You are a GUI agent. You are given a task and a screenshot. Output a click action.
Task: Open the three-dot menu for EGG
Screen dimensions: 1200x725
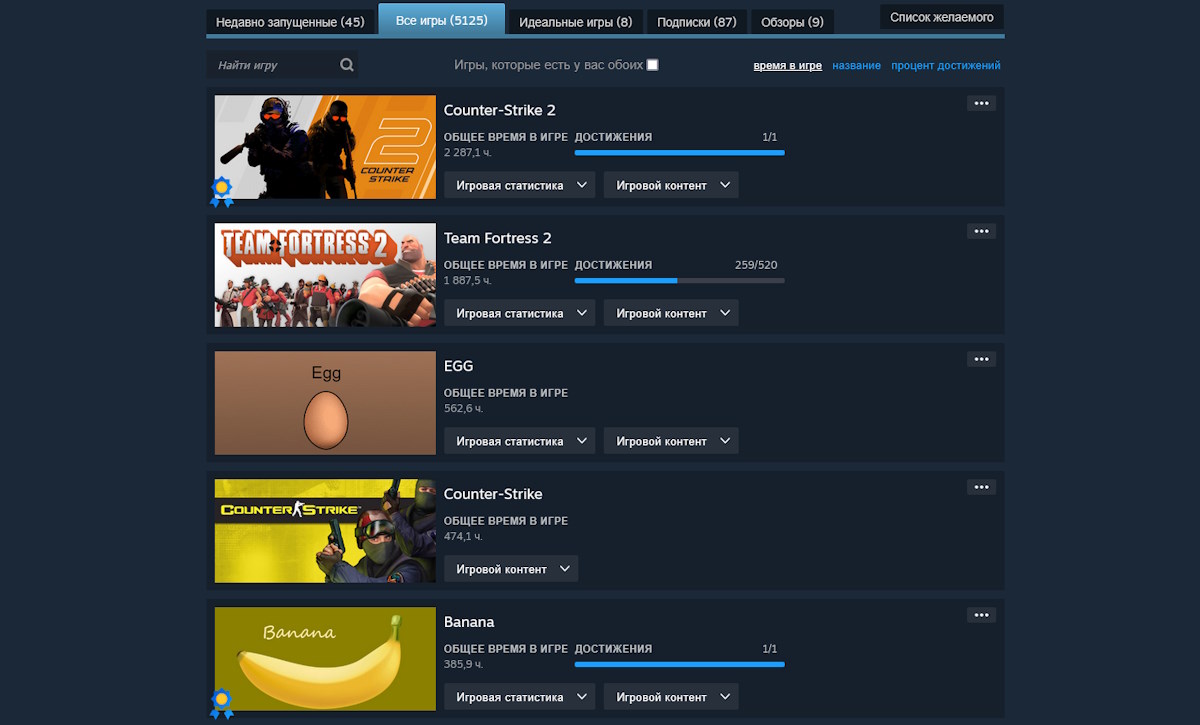click(x=981, y=359)
